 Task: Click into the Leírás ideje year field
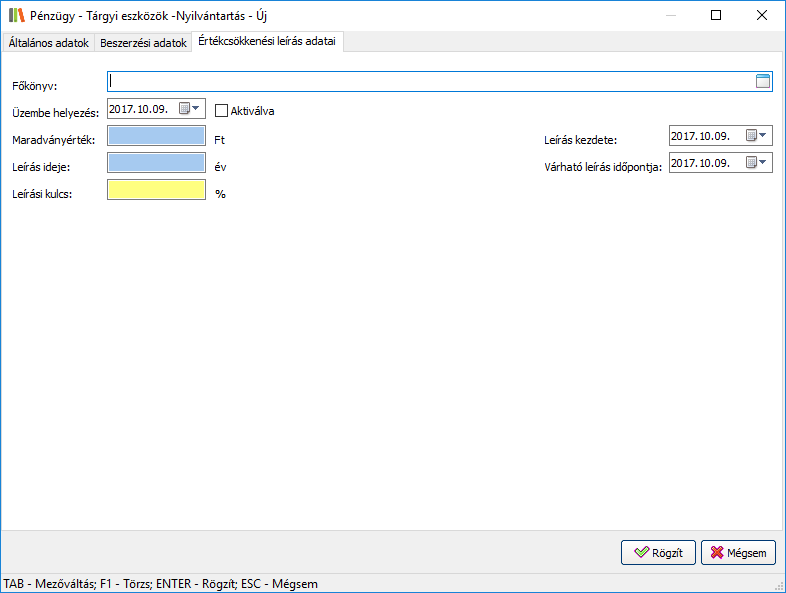156,163
